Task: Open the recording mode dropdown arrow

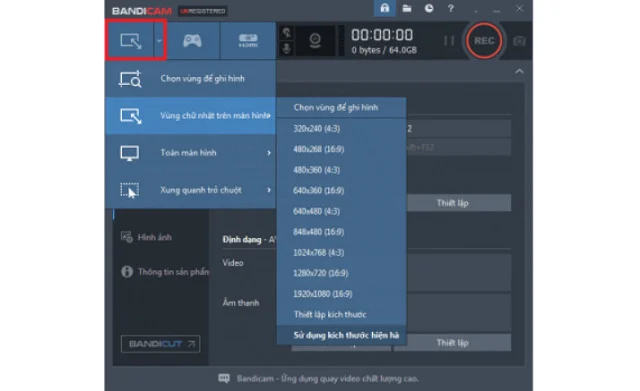Action: 159,41
